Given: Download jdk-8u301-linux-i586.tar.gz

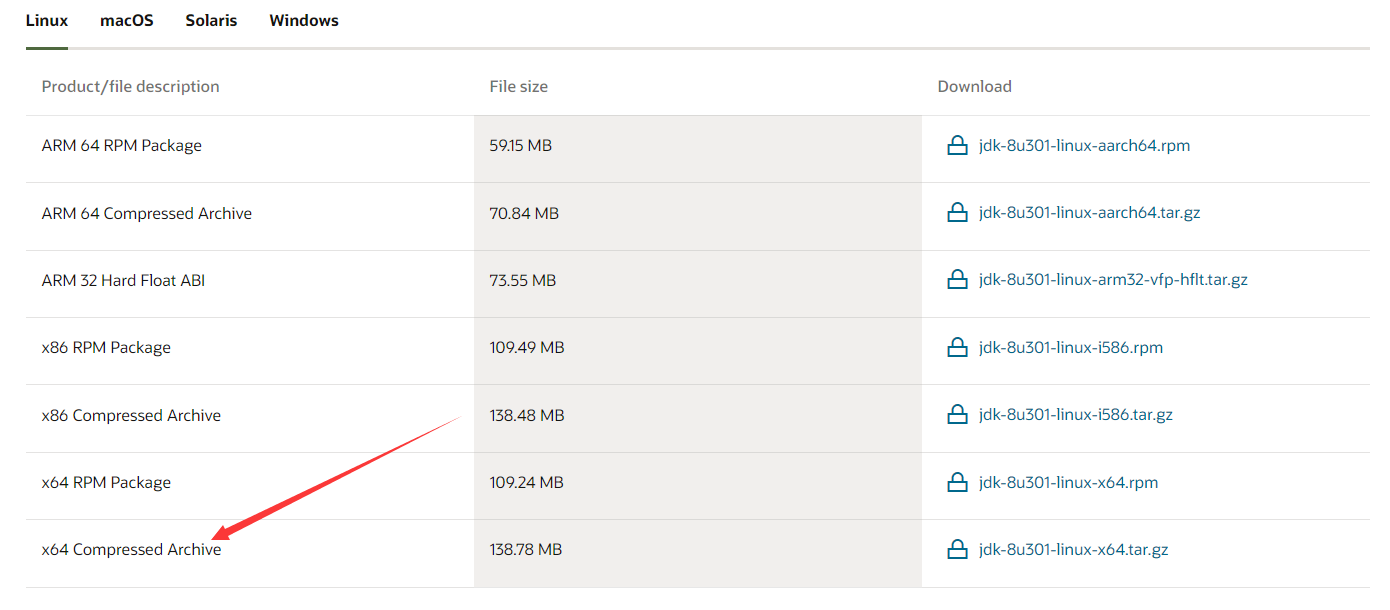Looking at the screenshot, I should (x=1076, y=415).
